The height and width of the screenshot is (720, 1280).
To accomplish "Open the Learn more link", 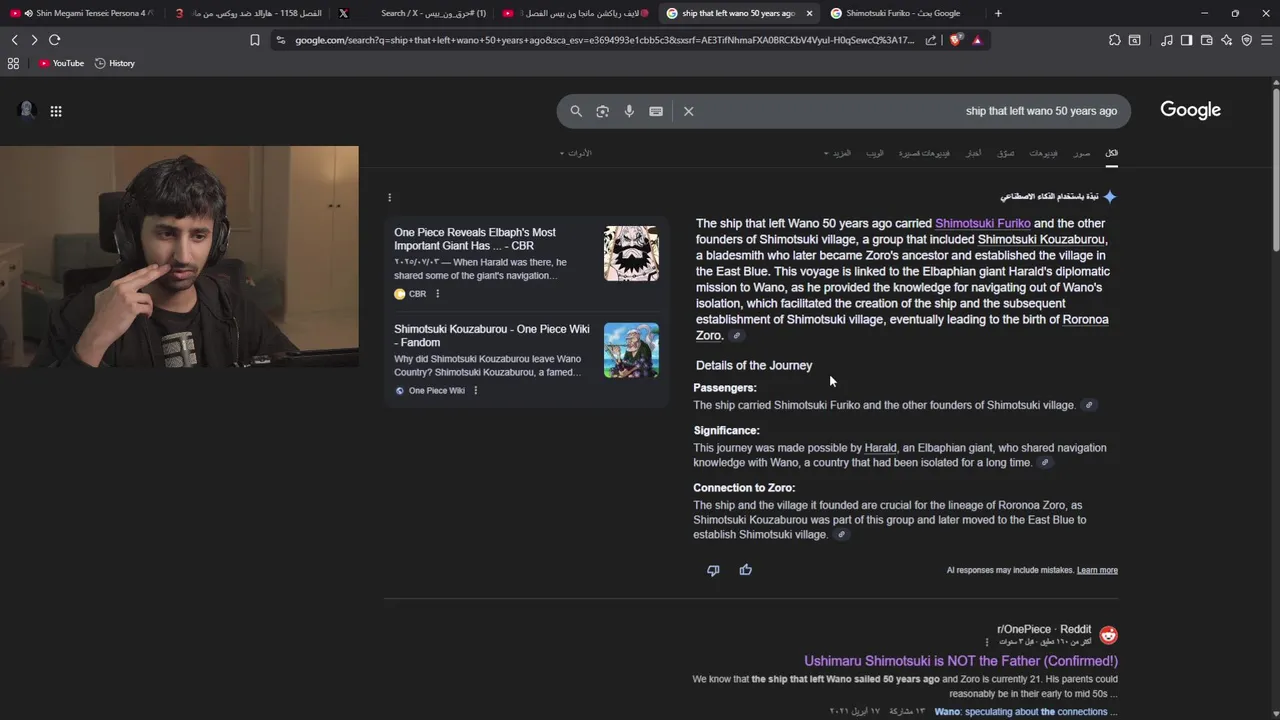I will 1097,570.
